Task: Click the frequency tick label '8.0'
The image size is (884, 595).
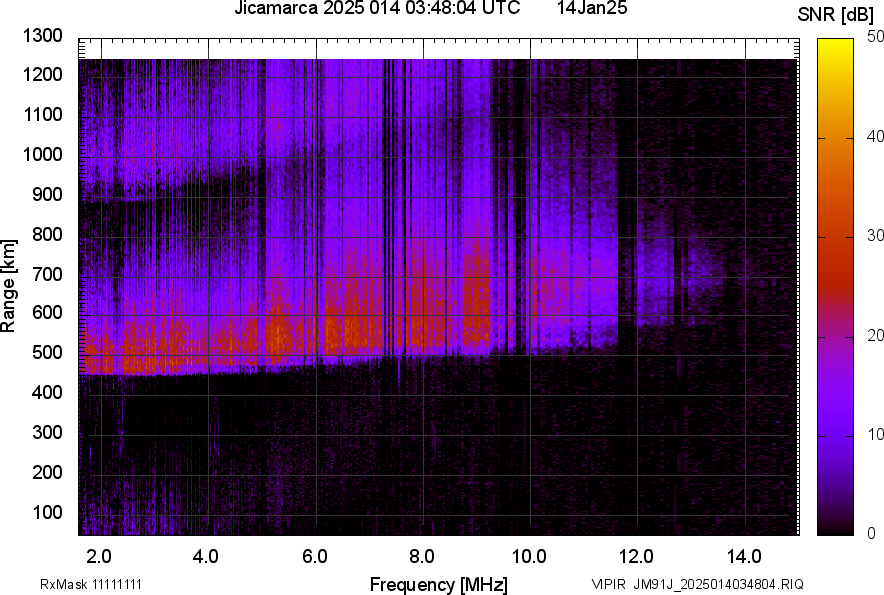Action: [422, 557]
